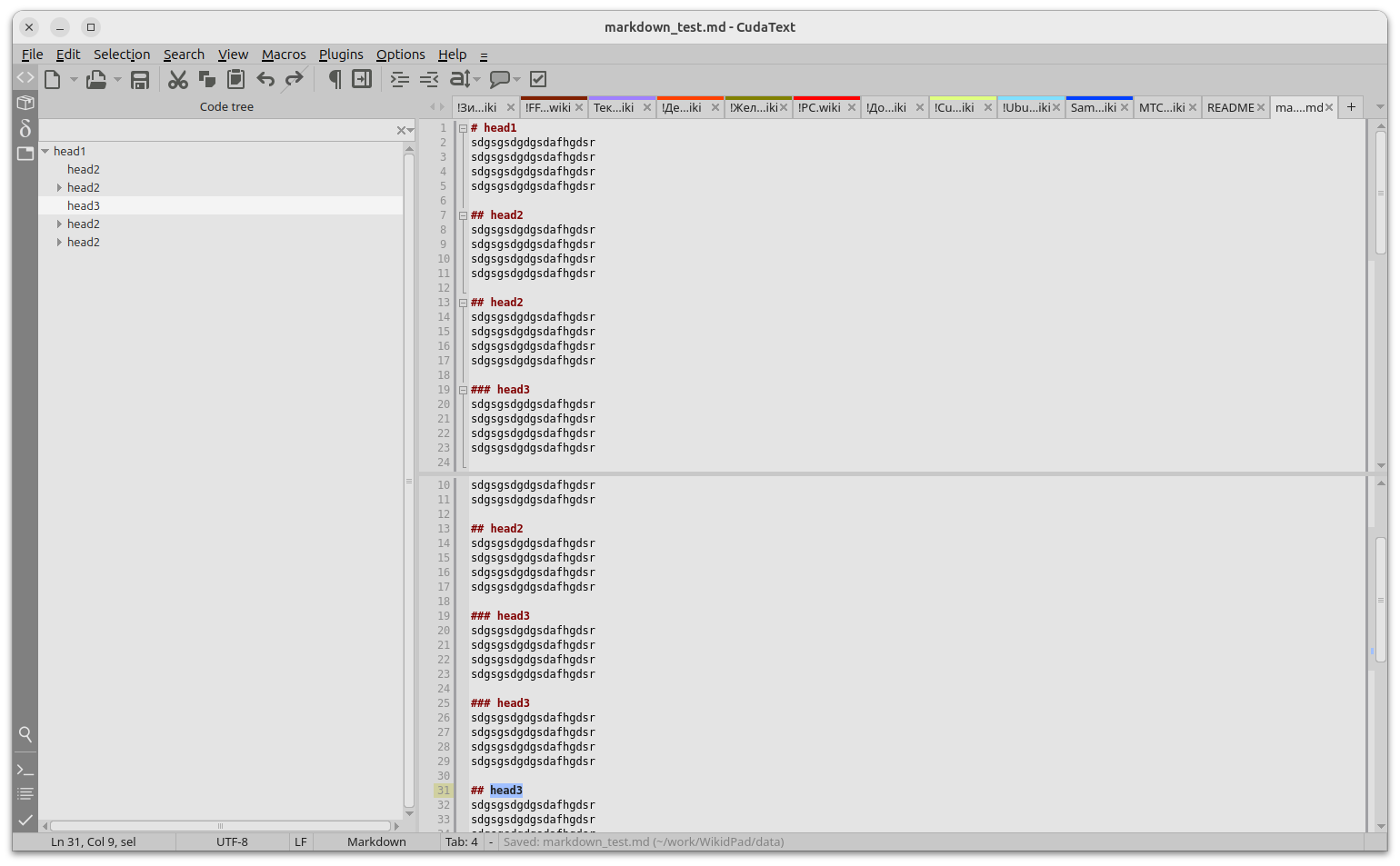Open the Console panel from sidebar
Image resolution: width=1400 pixels, height=866 pixels.
(25, 770)
